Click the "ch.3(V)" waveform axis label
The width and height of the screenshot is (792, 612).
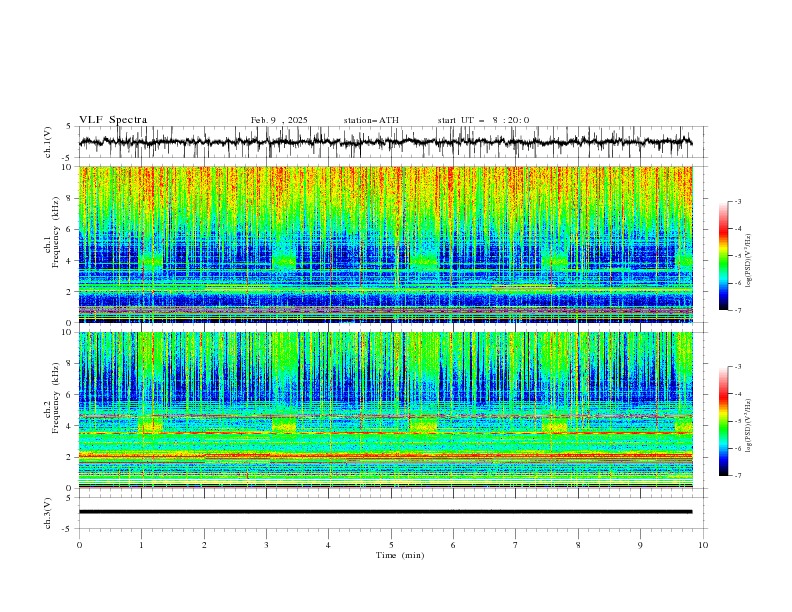pos(48,513)
